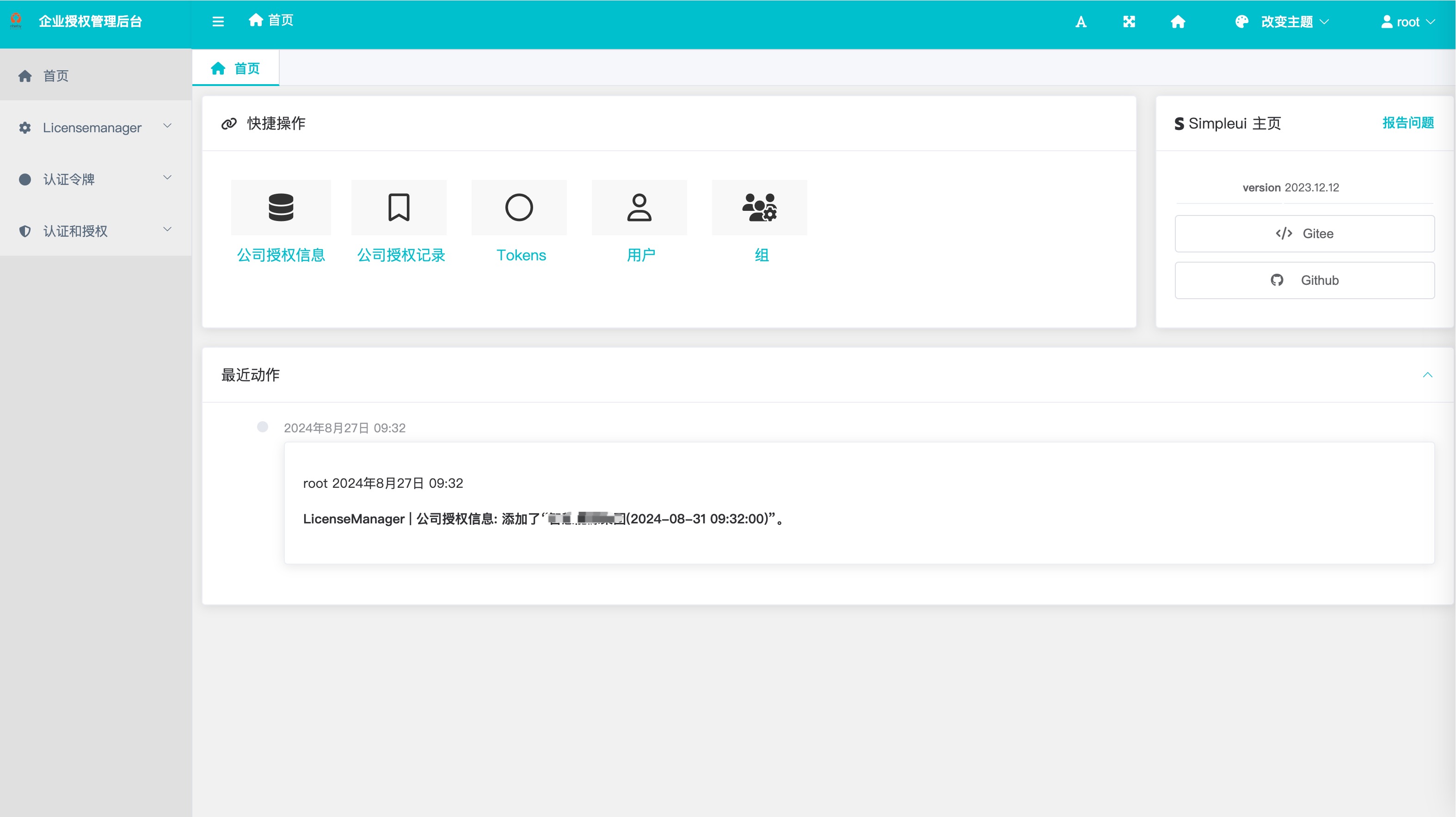The height and width of the screenshot is (817, 1456).
Task: Open 公司授权记录 bookmark icon shortcut
Action: [399, 208]
